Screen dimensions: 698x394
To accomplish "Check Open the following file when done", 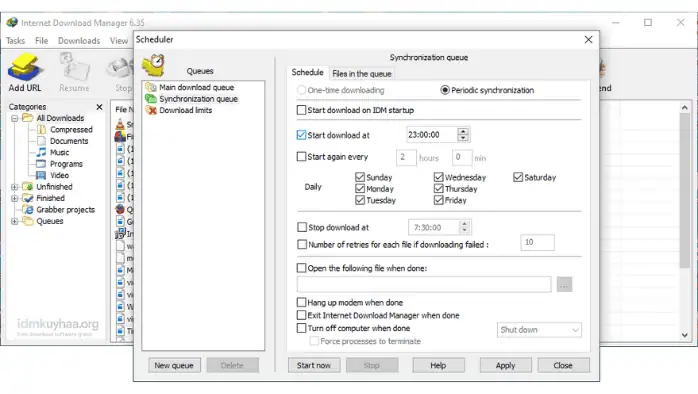I will (301, 268).
